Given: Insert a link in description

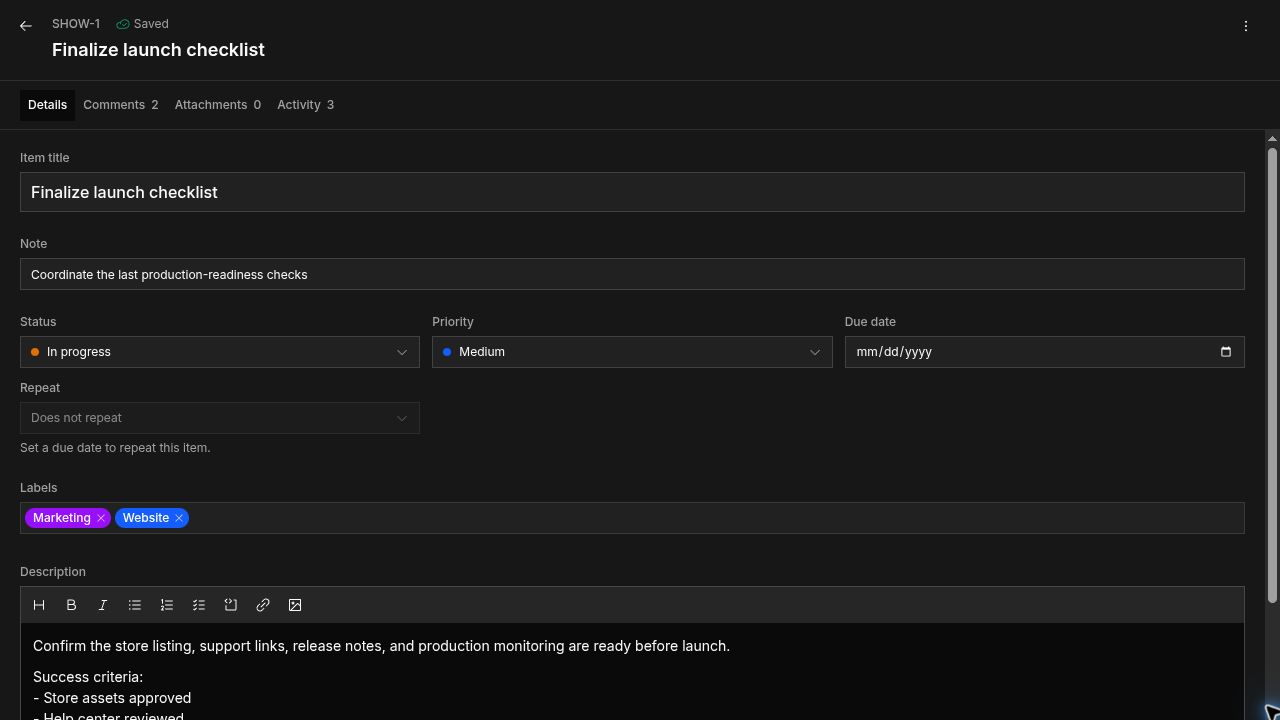Looking at the screenshot, I should pos(263,605).
